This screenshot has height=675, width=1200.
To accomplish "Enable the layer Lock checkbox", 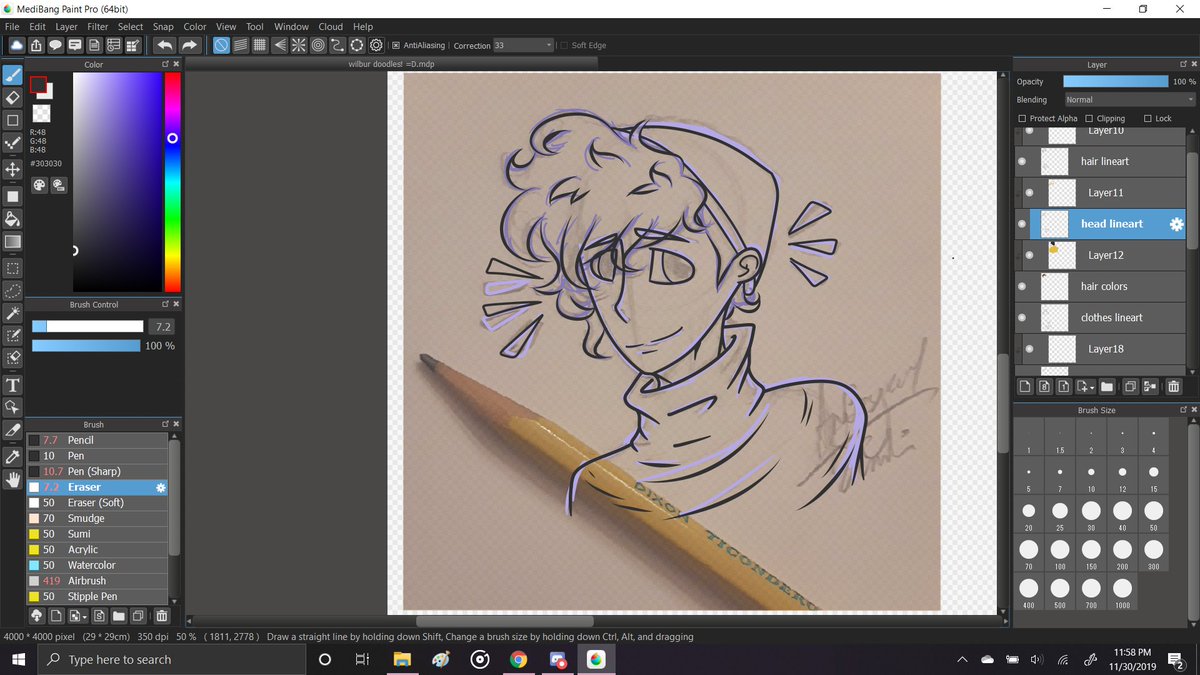I will pyautogui.click(x=1148, y=118).
